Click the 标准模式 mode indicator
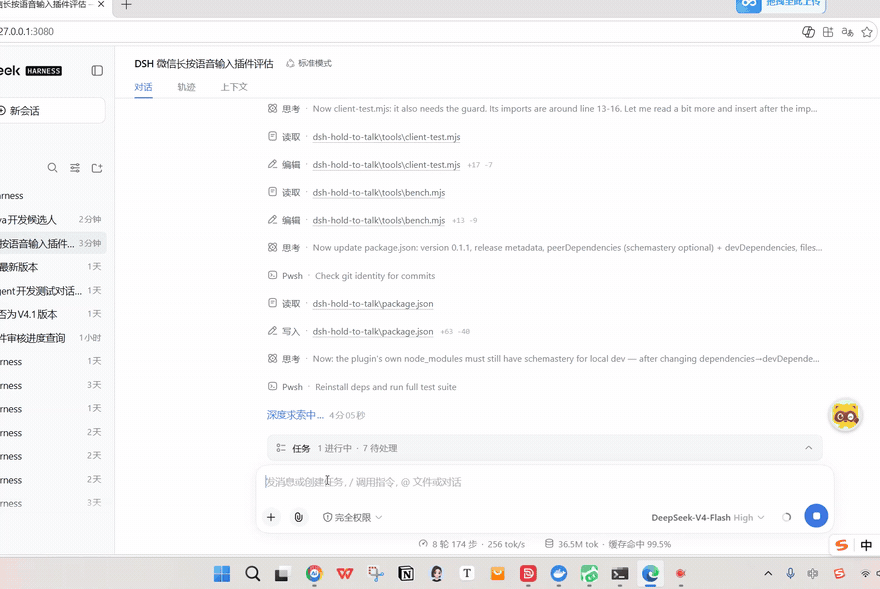Screen dimensions: 880x589 coord(309,63)
